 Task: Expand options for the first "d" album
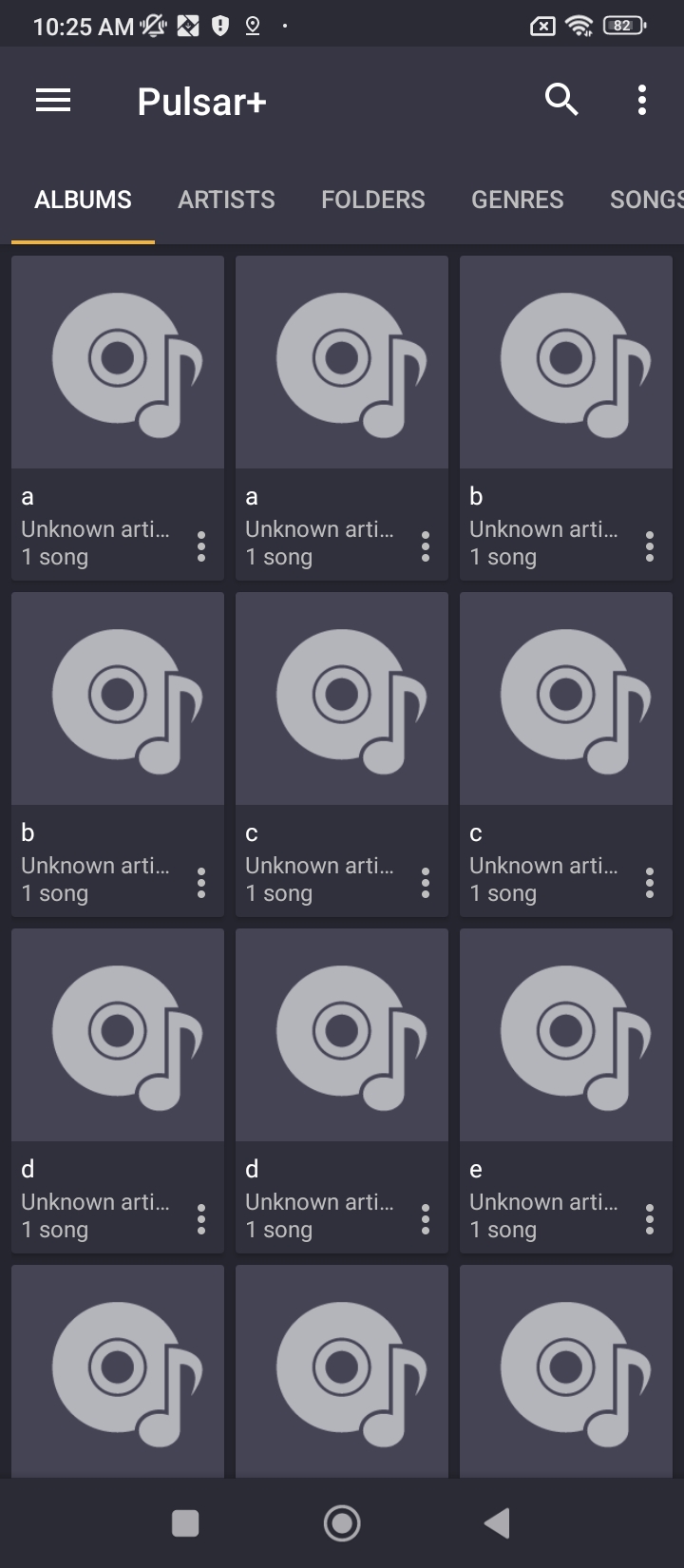(201, 1219)
